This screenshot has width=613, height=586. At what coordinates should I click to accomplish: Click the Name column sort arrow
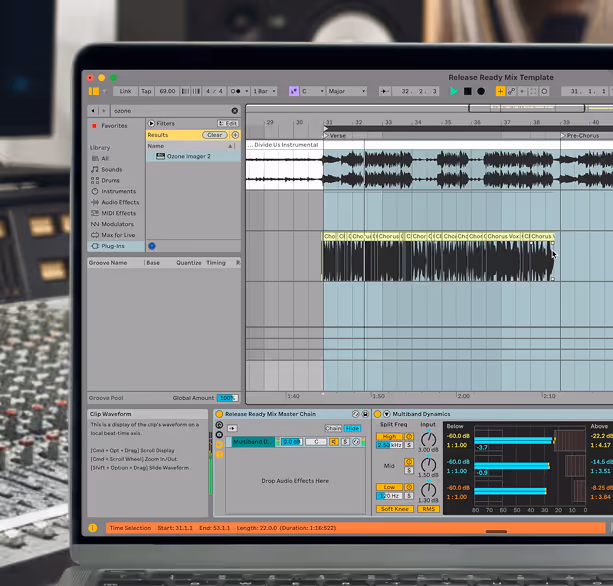click(x=230, y=146)
